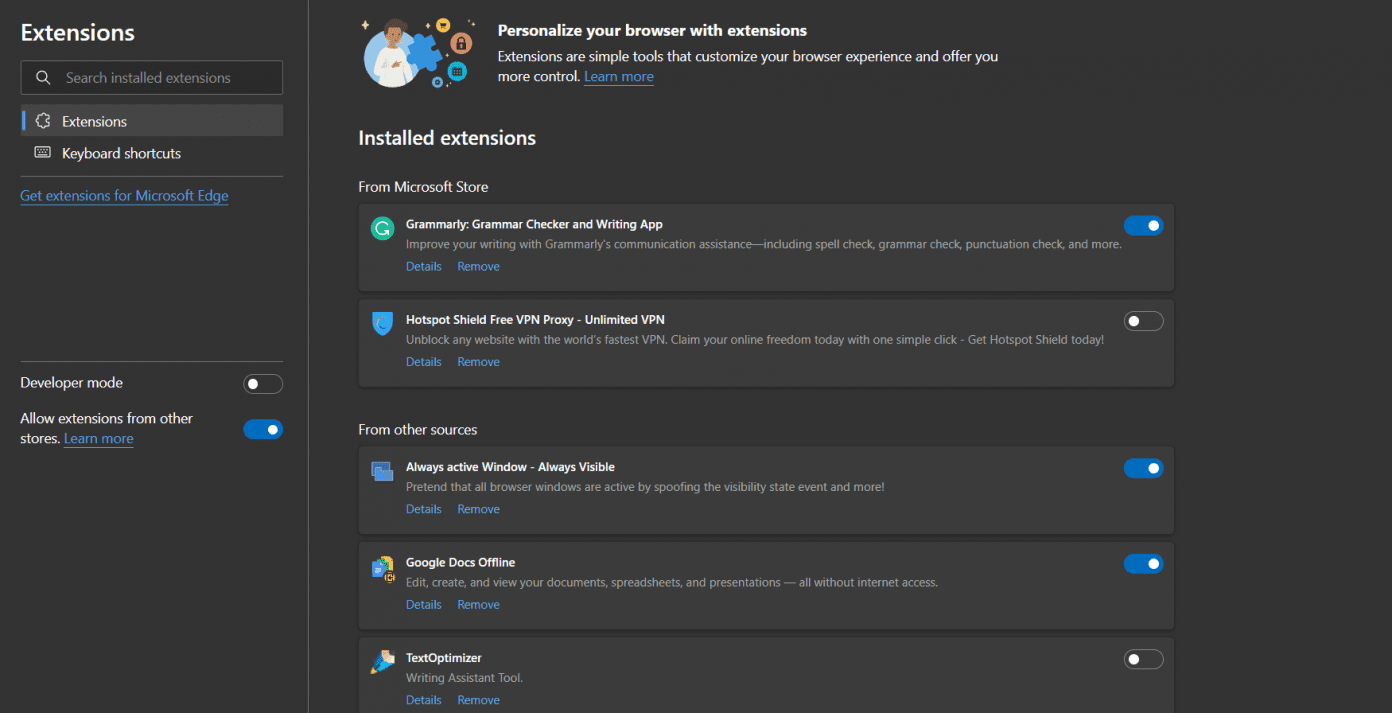
Task: Disable allowing extensions from other stores
Action: point(263,429)
